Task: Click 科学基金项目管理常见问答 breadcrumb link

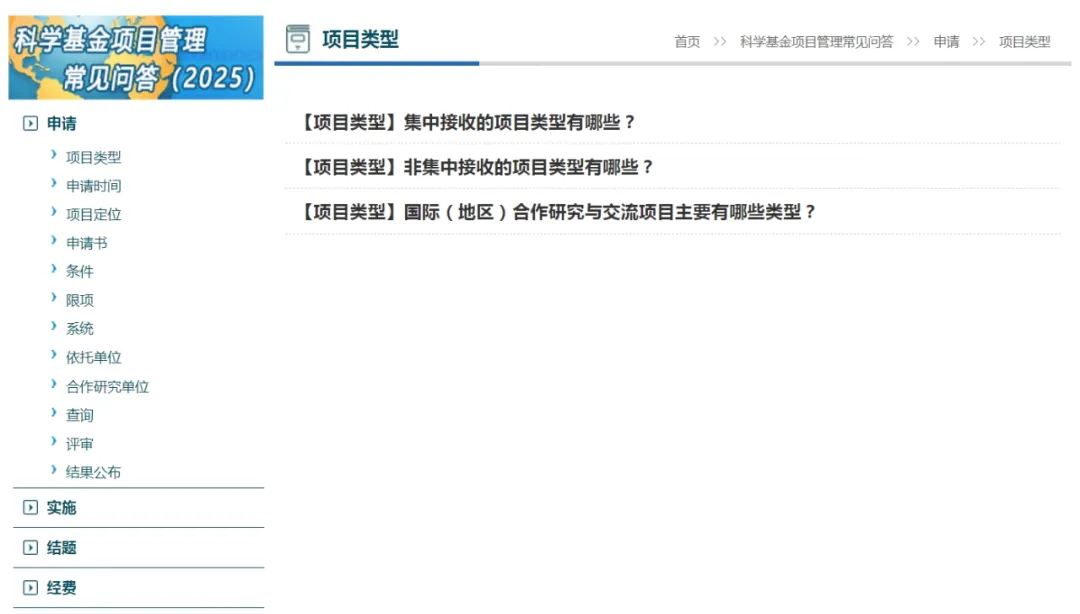Action: [x=816, y=42]
